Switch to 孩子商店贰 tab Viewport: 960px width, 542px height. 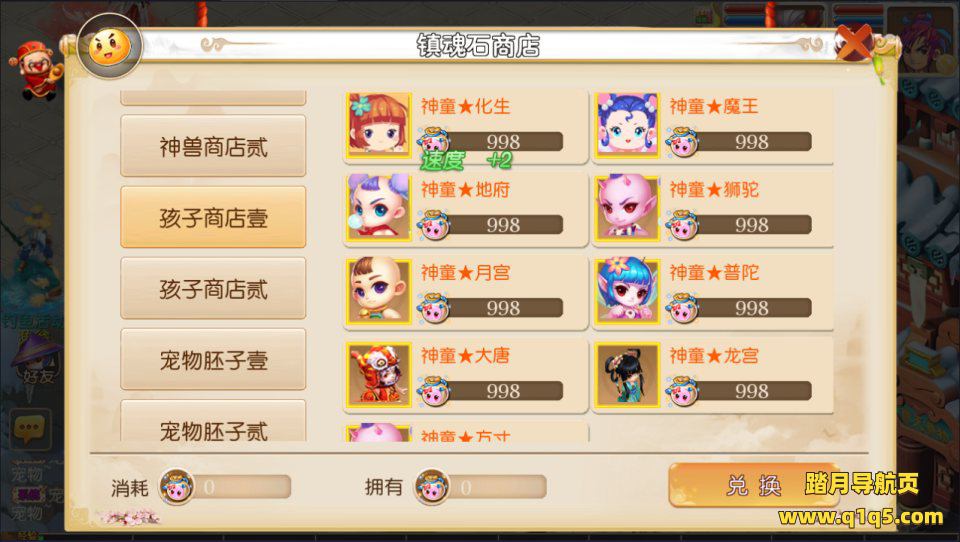pos(213,288)
